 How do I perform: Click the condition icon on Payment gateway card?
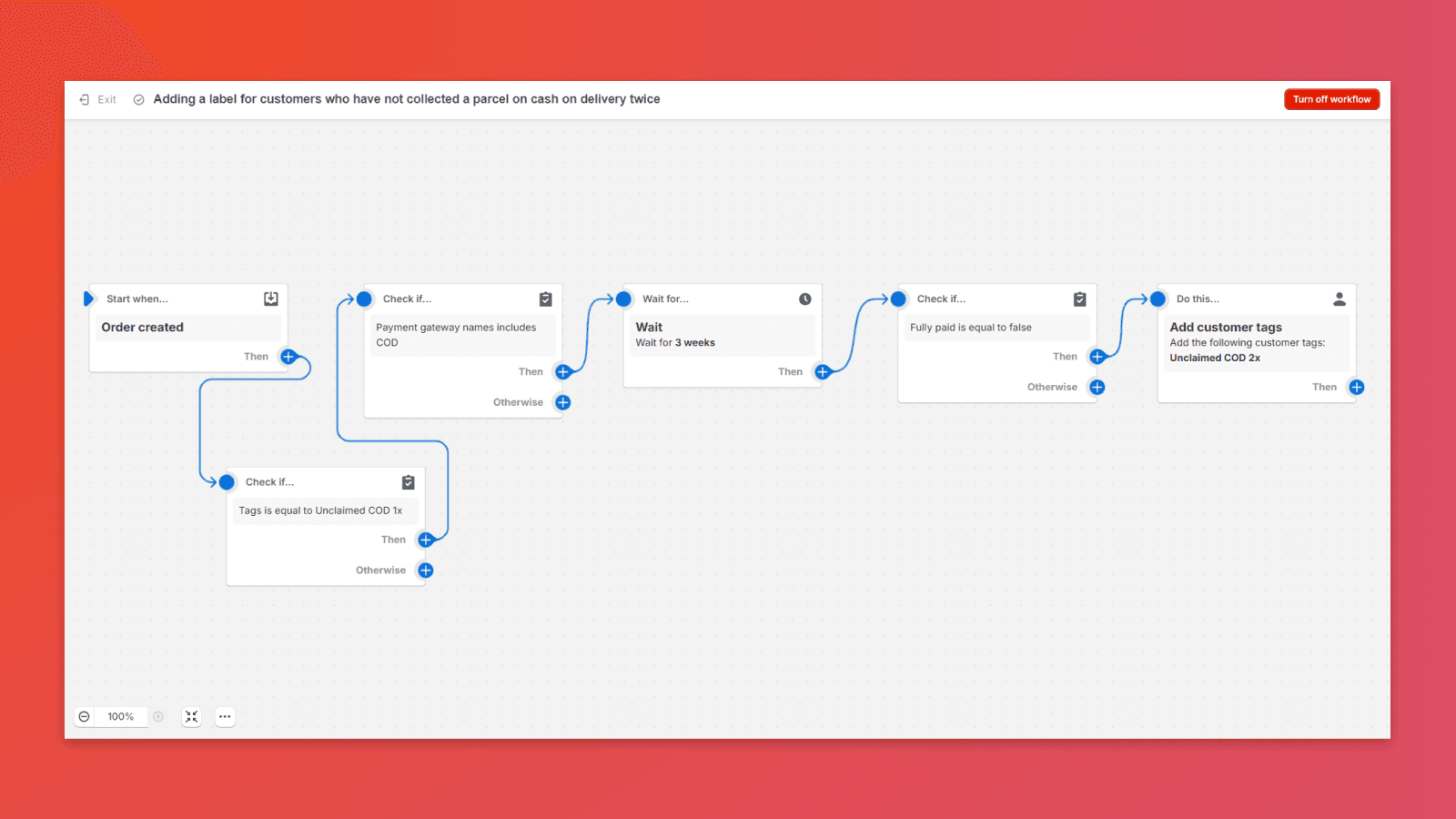pos(545,298)
